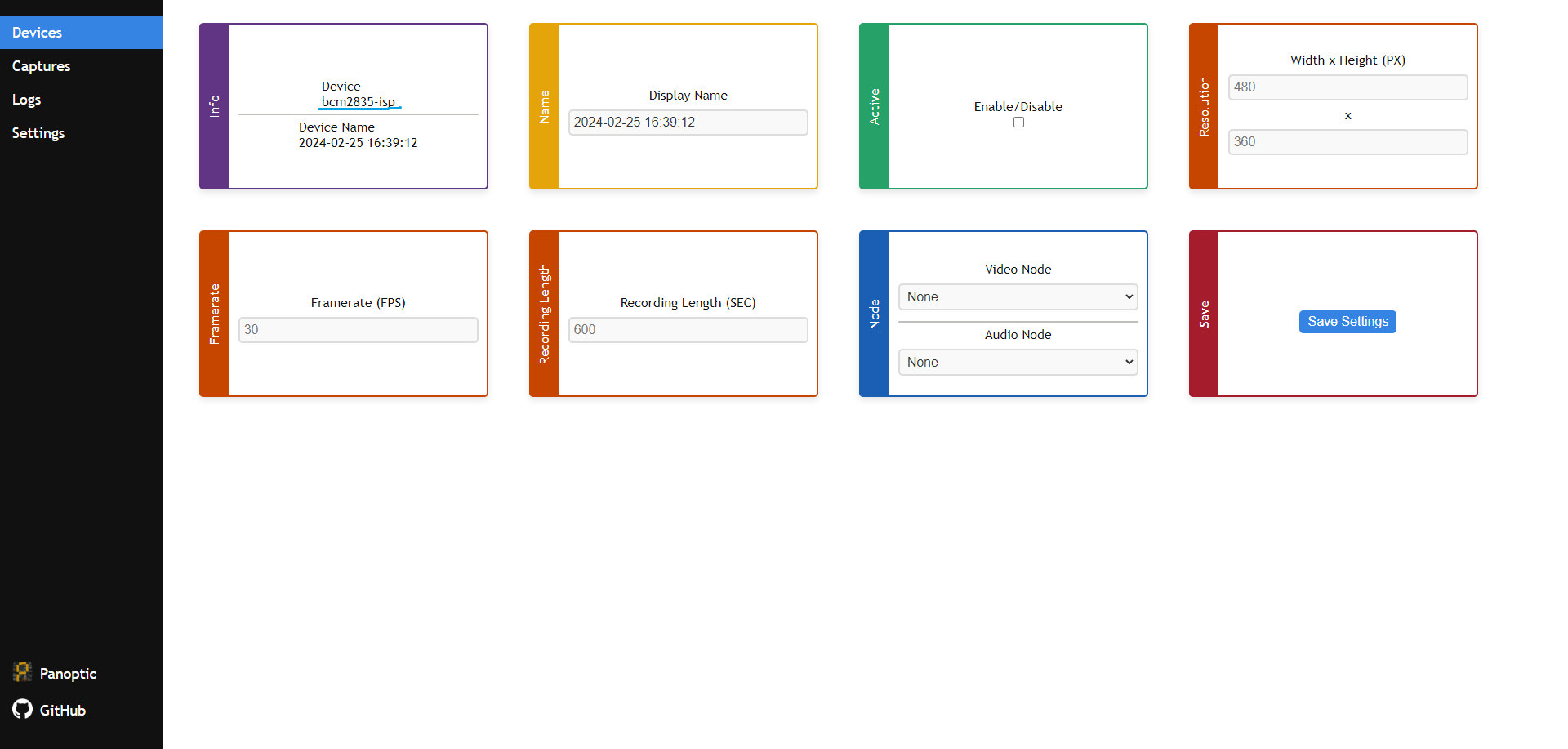1568x749 pixels.
Task: Open the Video Node dropdown
Action: coord(1018,297)
